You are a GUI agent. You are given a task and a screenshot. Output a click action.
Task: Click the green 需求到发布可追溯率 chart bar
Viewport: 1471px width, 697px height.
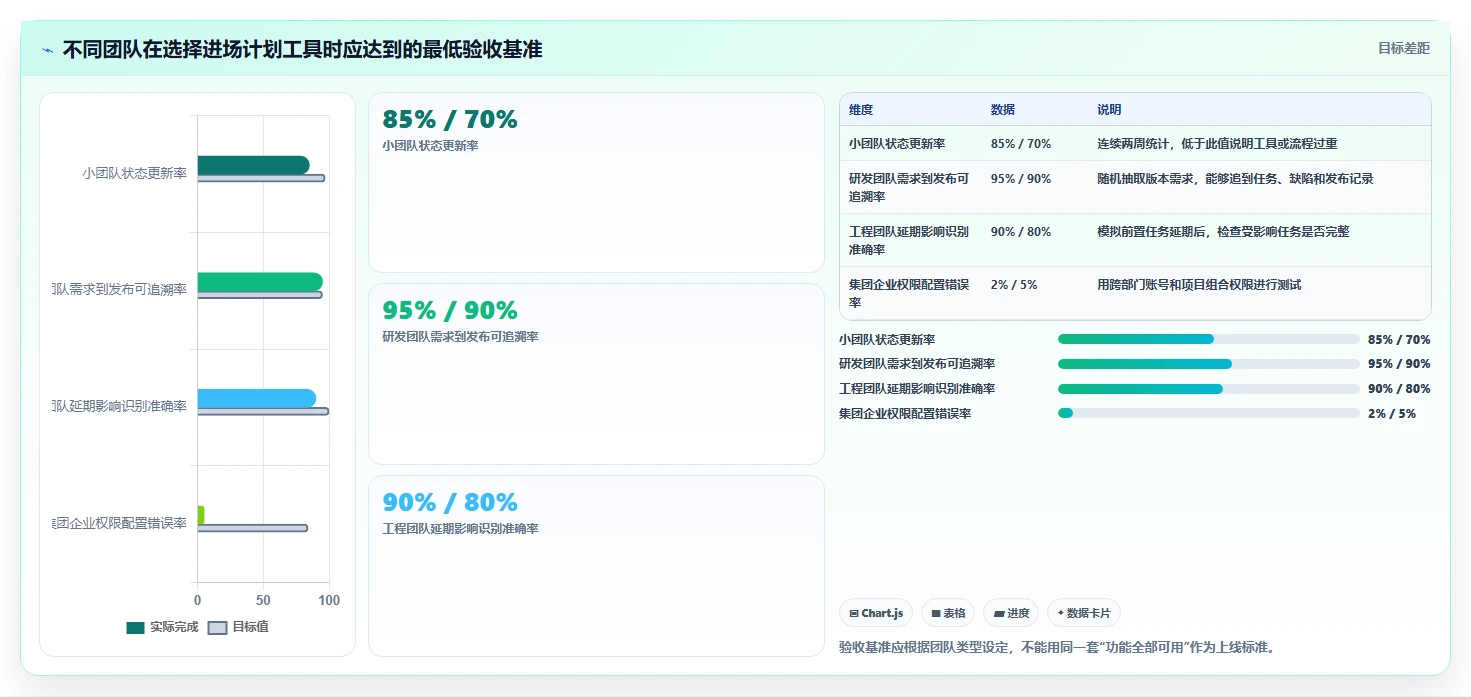click(x=260, y=282)
